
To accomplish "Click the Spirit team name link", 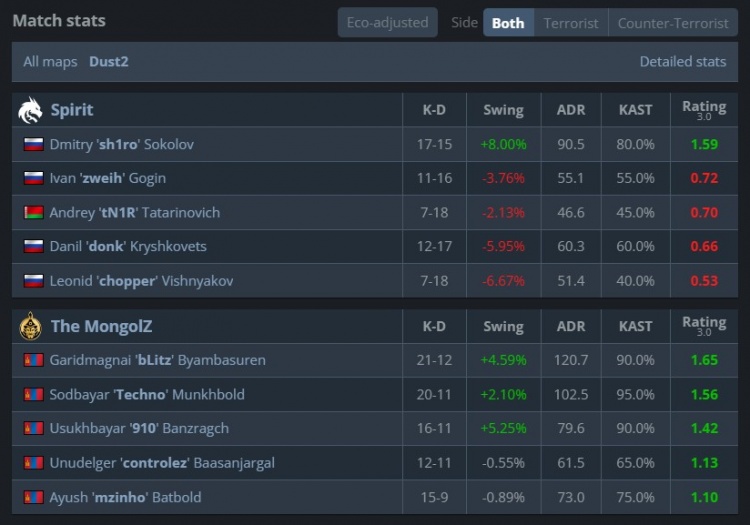I will (x=72, y=110).
